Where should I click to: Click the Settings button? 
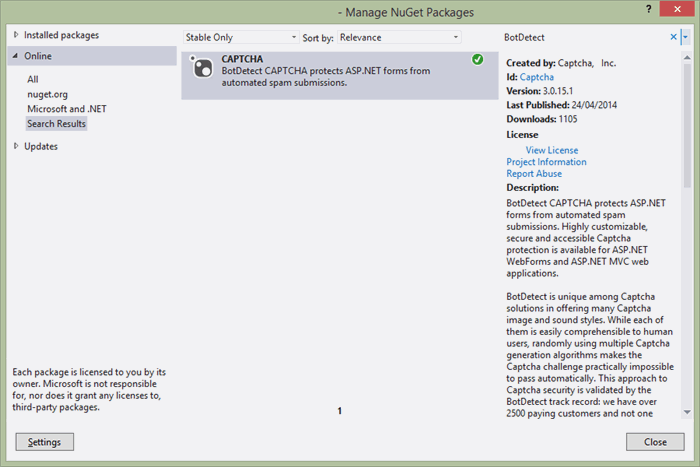pyautogui.click(x=45, y=442)
